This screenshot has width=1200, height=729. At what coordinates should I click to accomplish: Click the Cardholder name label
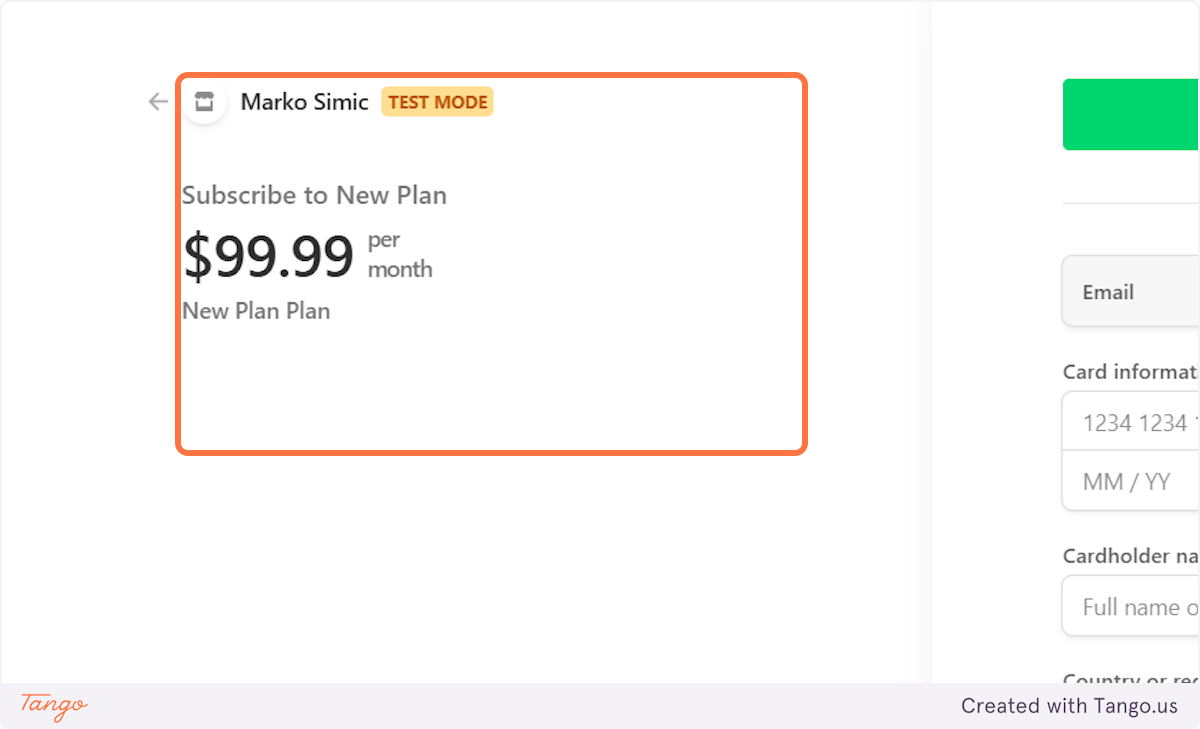pos(1128,556)
